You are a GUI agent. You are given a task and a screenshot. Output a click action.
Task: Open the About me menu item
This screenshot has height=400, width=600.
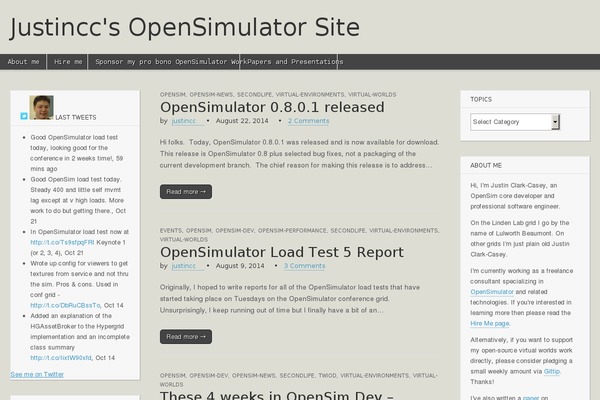click(x=24, y=61)
